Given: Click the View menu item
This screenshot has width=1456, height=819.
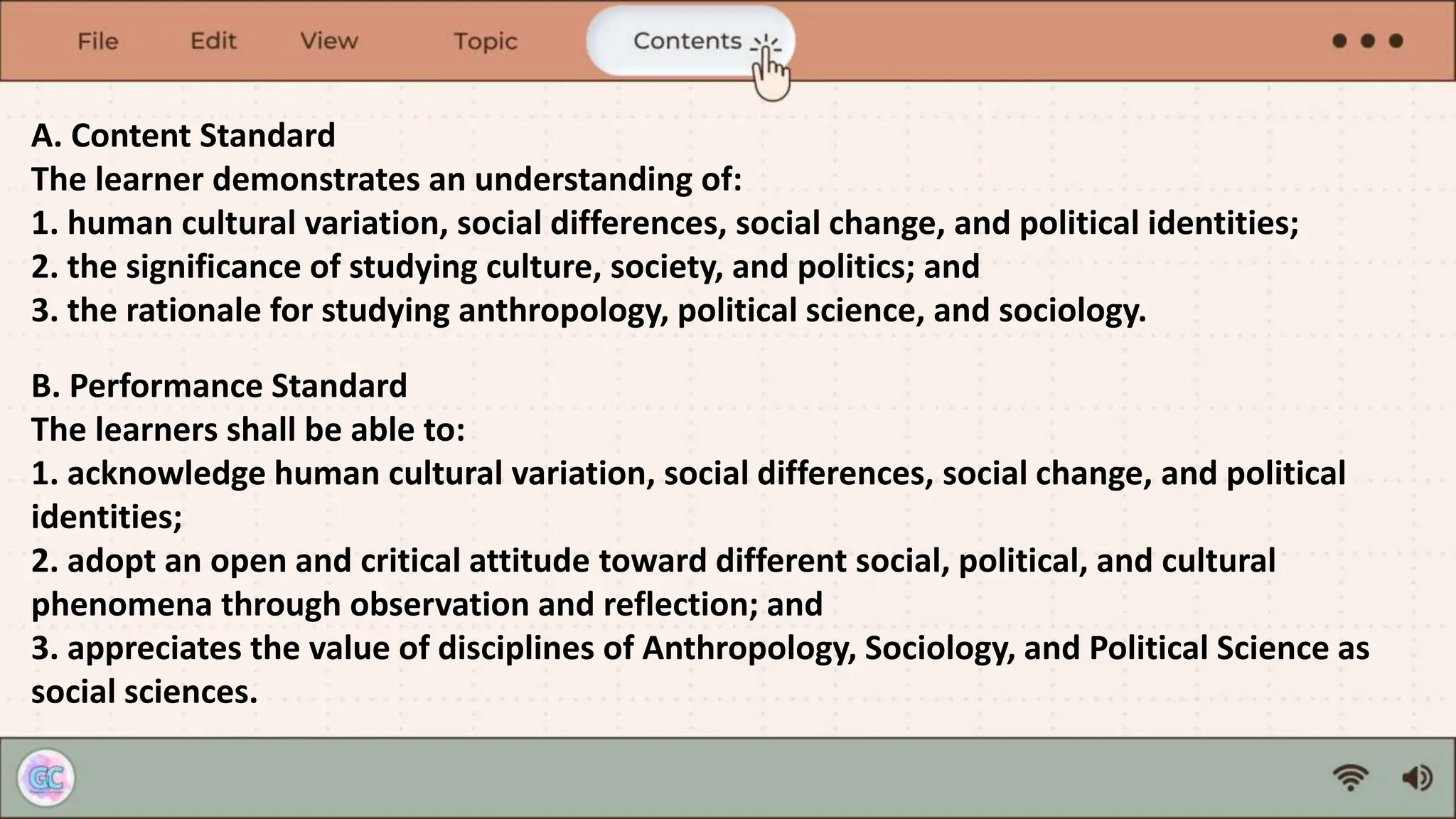Looking at the screenshot, I should point(328,41).
